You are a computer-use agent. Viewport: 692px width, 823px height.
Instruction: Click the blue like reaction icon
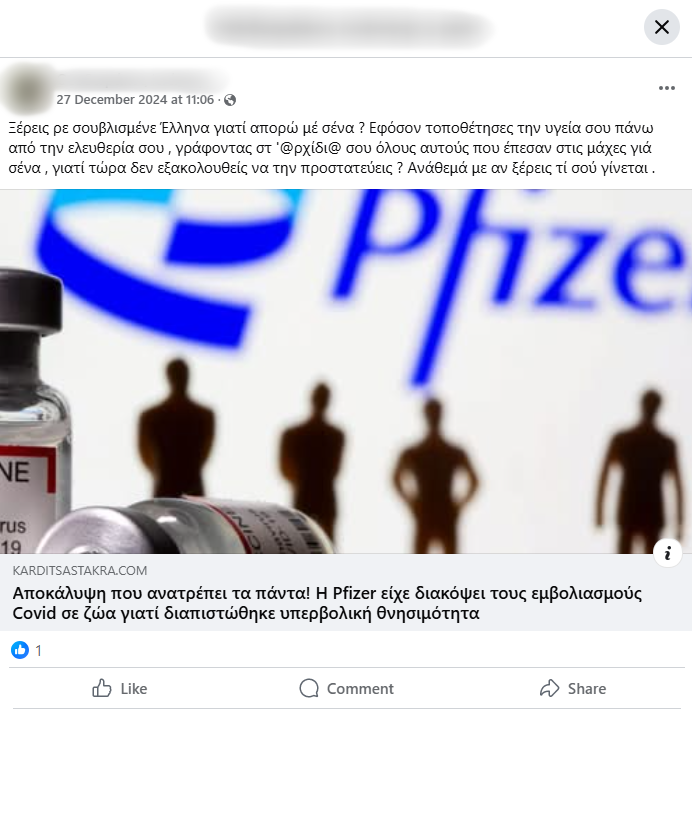point(20,650)
